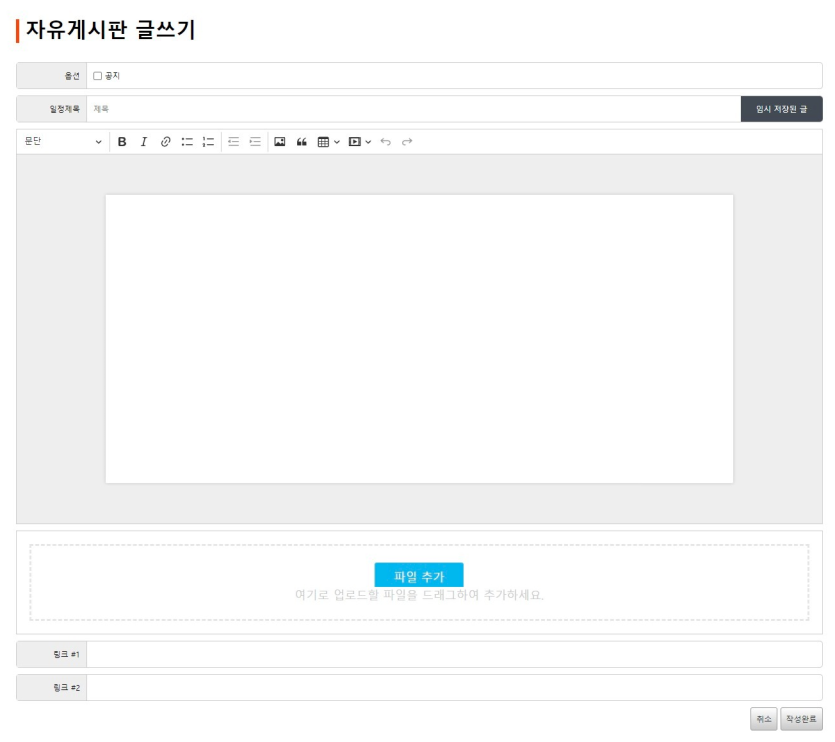Toggle bold text formatting
Image resolution: width=835 pixels, height=742 pixels.
pos(122,142)
